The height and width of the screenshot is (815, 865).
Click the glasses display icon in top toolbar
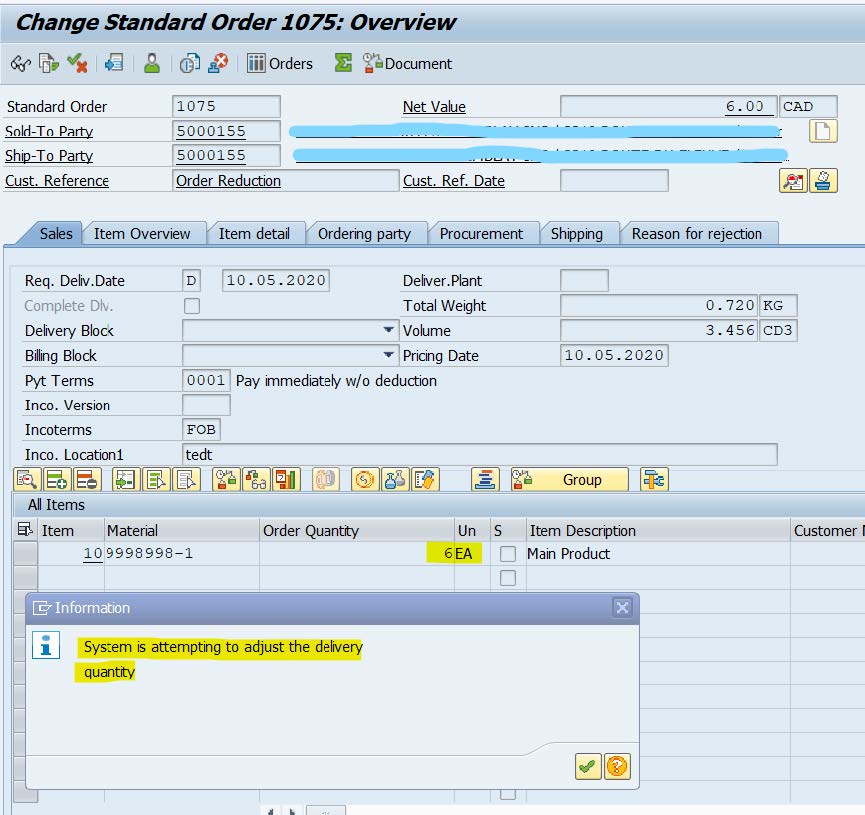coord(20,63)
